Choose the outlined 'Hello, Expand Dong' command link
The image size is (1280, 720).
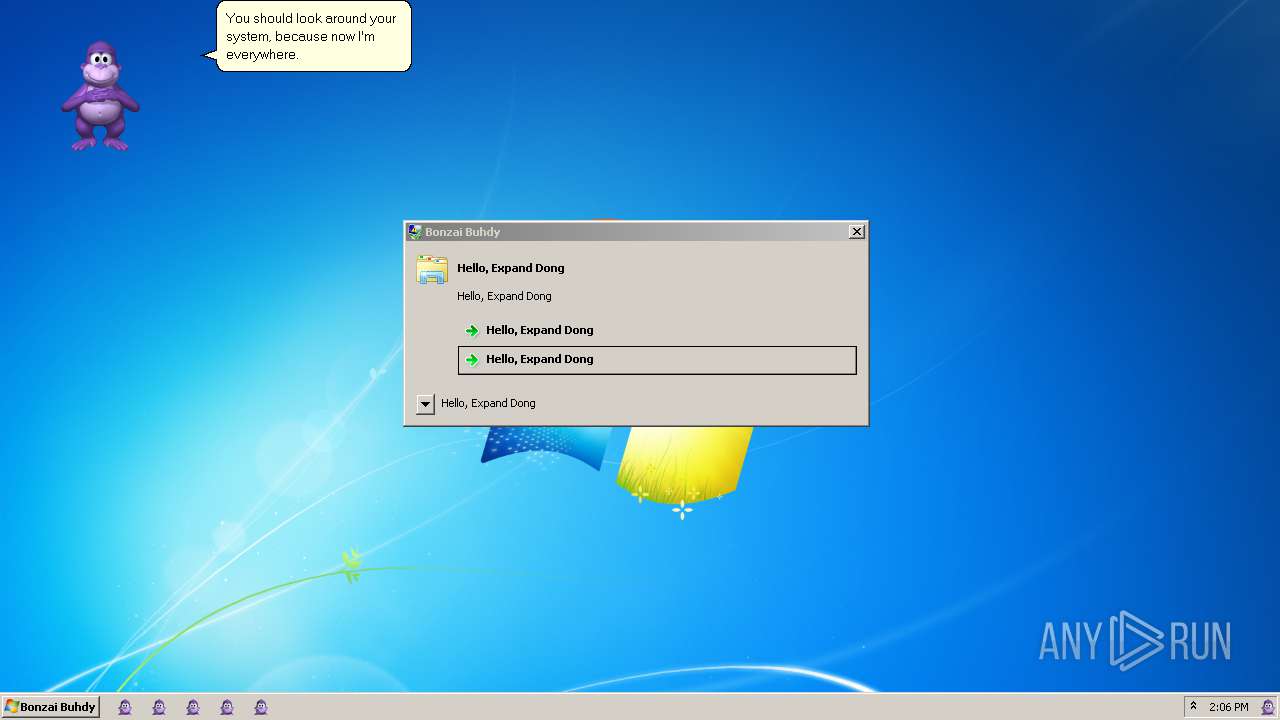pyautogui.click(x=657, y=360)
